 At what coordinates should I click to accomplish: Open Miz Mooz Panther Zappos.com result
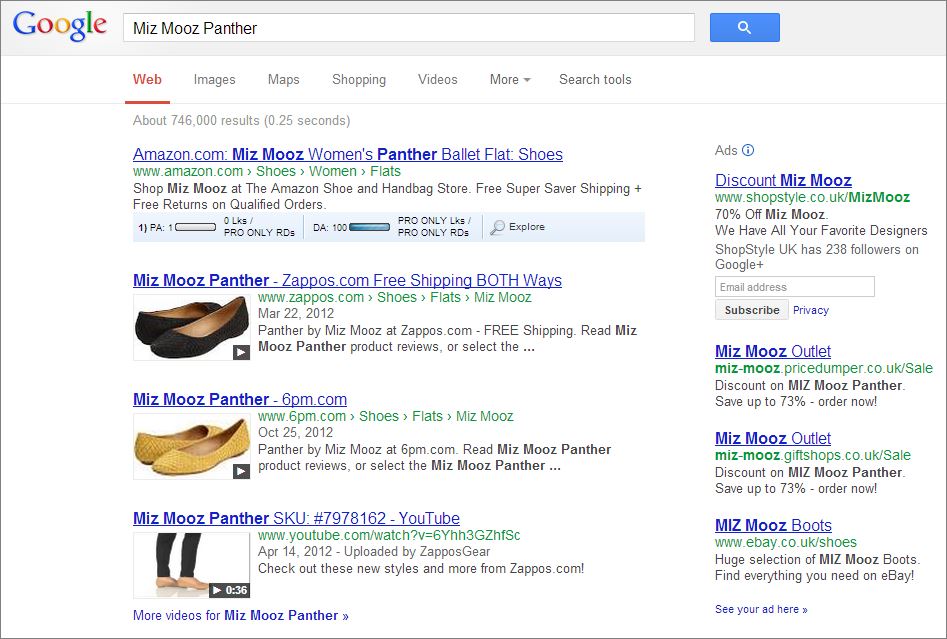click(x=347, y=280)
